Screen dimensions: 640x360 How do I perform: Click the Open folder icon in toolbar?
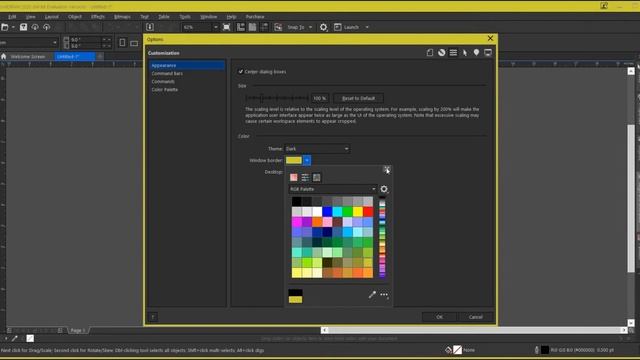pyautogui.click(x=4, y=27)
